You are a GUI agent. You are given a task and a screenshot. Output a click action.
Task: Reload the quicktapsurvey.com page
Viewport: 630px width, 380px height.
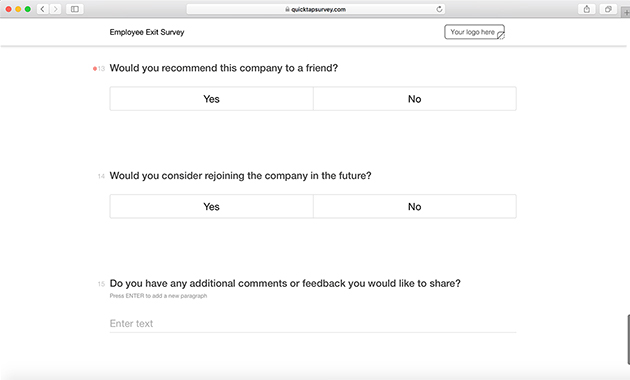(x=439, y=9)
